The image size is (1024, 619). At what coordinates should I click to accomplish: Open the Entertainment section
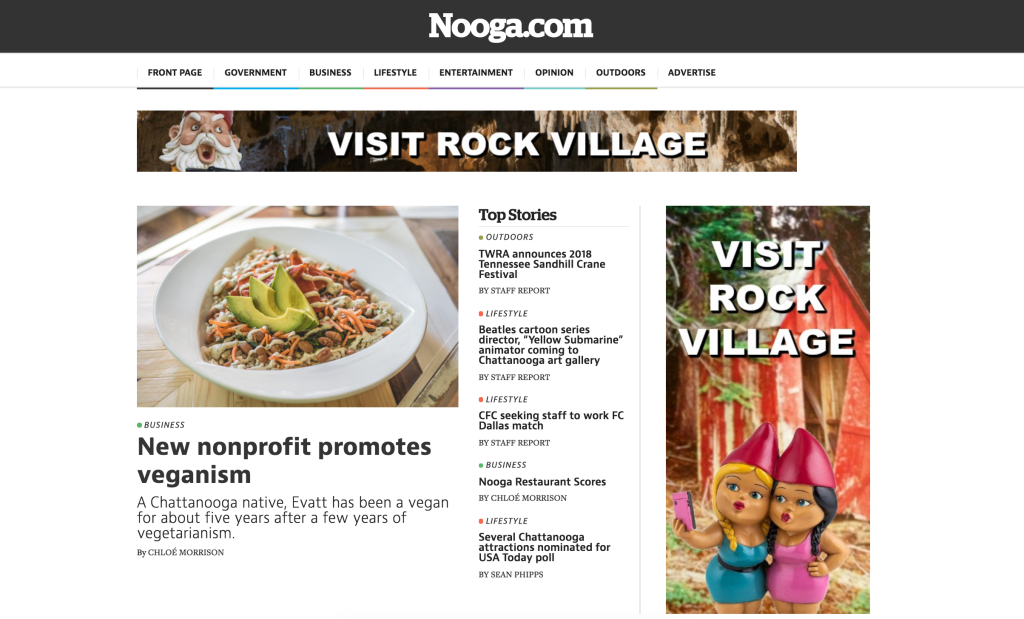tap(475, 72)
